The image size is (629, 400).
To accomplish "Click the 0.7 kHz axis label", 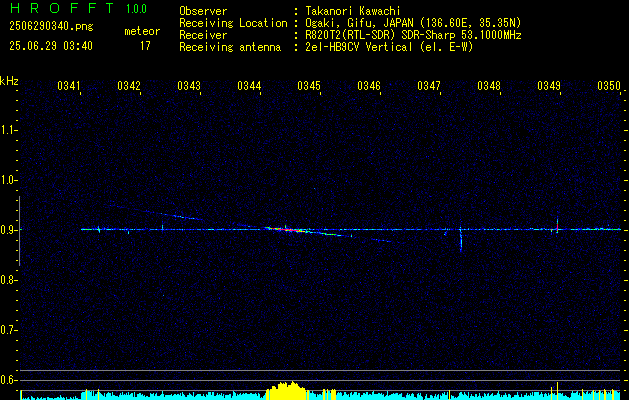I will click(x=8, y=330).
